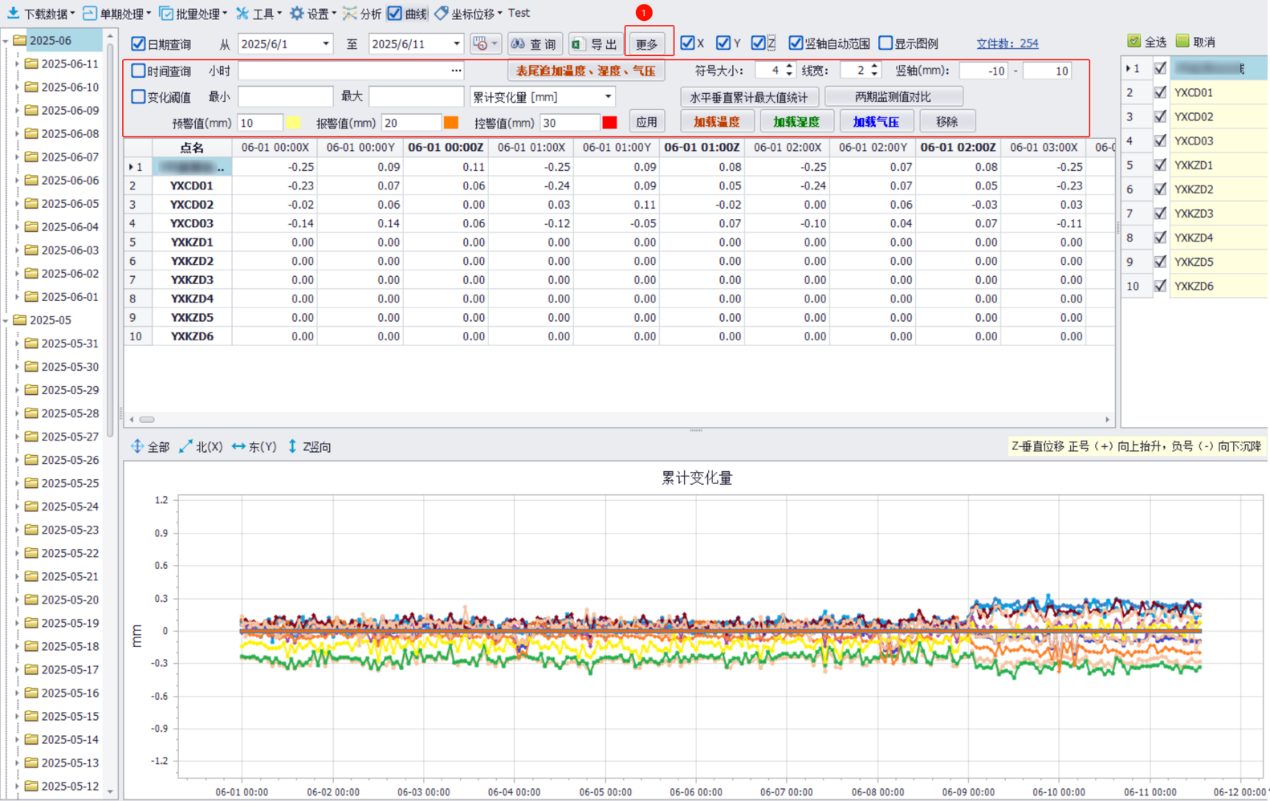Viewport: 1270px width, 801px height.
Task: Collapse the 2025-06 folder tree node
Action: [6, 41]
